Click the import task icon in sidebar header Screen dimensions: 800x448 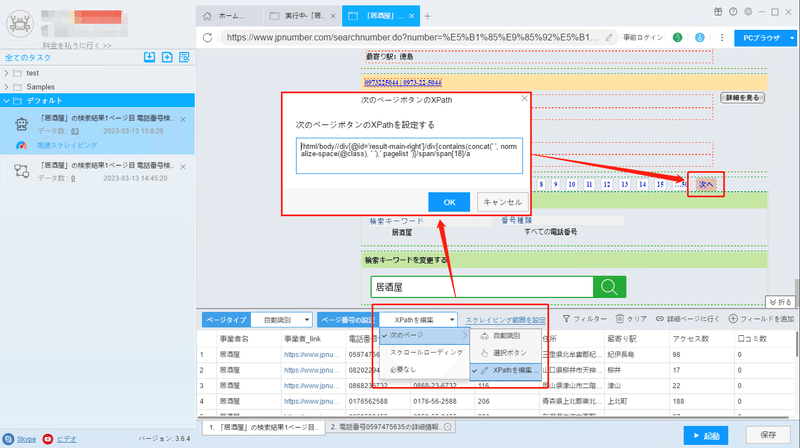149,57
